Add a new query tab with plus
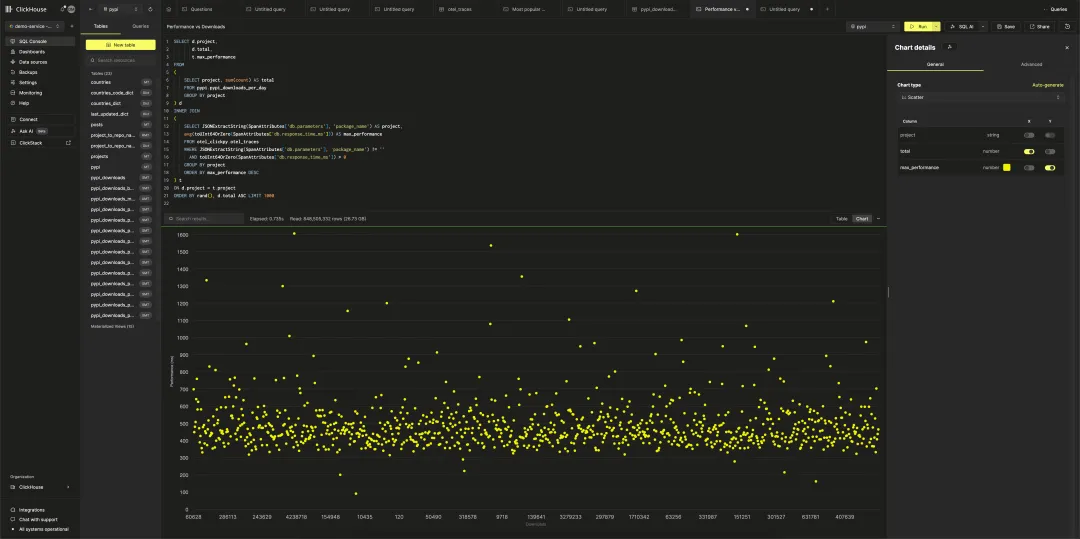This screenshot has width=1080, height=539. pos(826,9)
